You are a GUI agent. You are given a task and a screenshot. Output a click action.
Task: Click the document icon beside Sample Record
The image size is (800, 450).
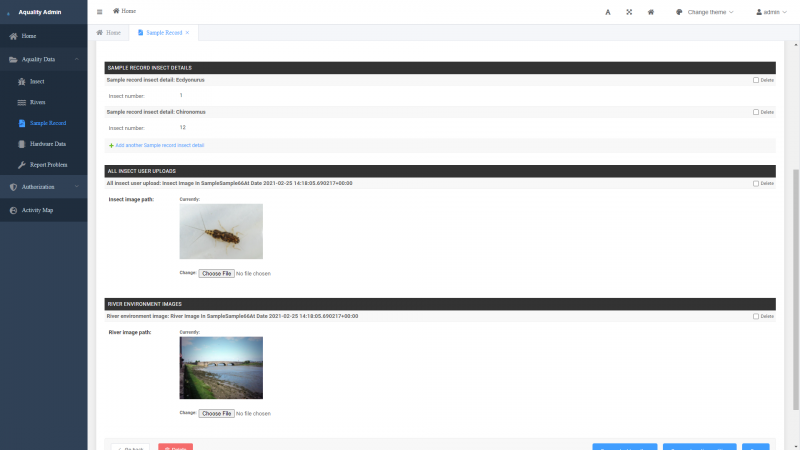point(21,123)
